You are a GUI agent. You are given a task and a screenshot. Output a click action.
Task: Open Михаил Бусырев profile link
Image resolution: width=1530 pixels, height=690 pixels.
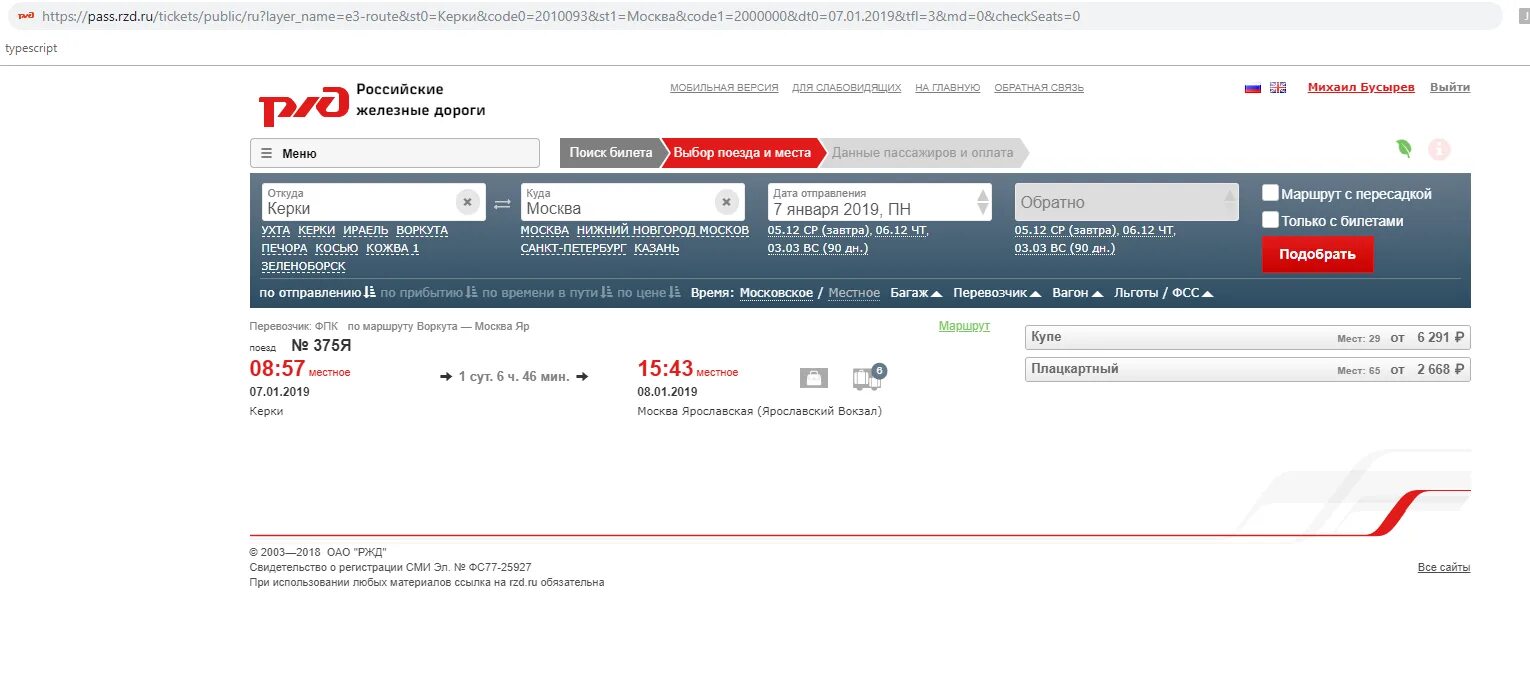(x=1361, y=88)
